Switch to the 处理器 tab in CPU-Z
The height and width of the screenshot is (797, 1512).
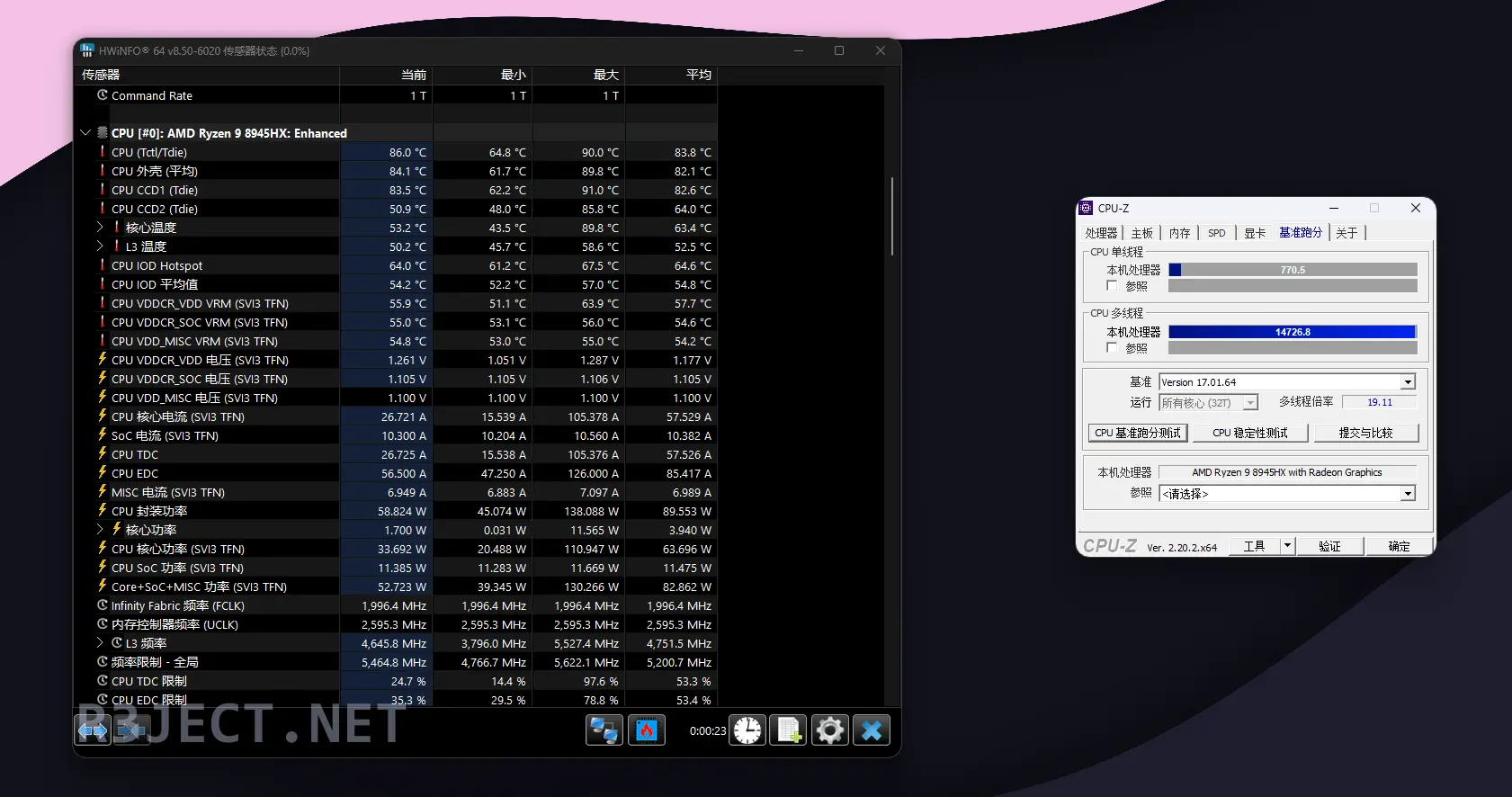click(x=1101, y=233)
